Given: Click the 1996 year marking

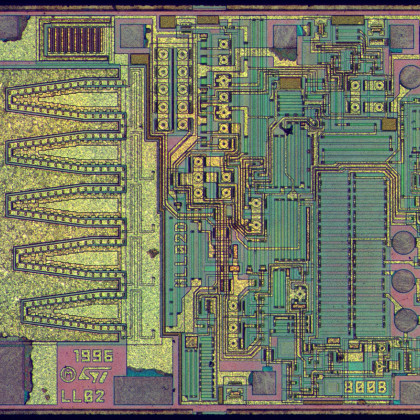Looking at the screenshot, I should tap(93, 356).
